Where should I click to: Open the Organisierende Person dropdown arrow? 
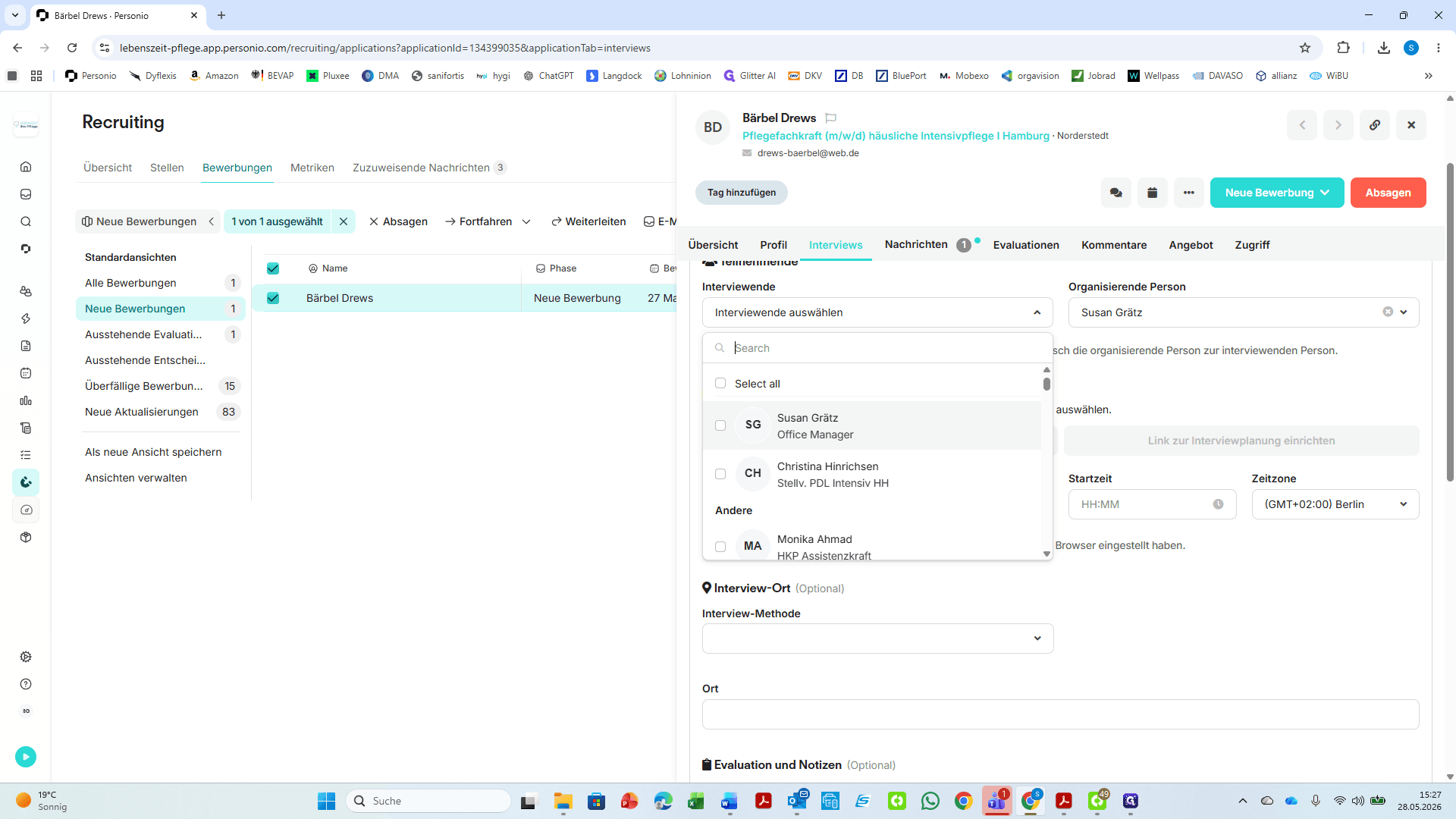pos(1404,312)
